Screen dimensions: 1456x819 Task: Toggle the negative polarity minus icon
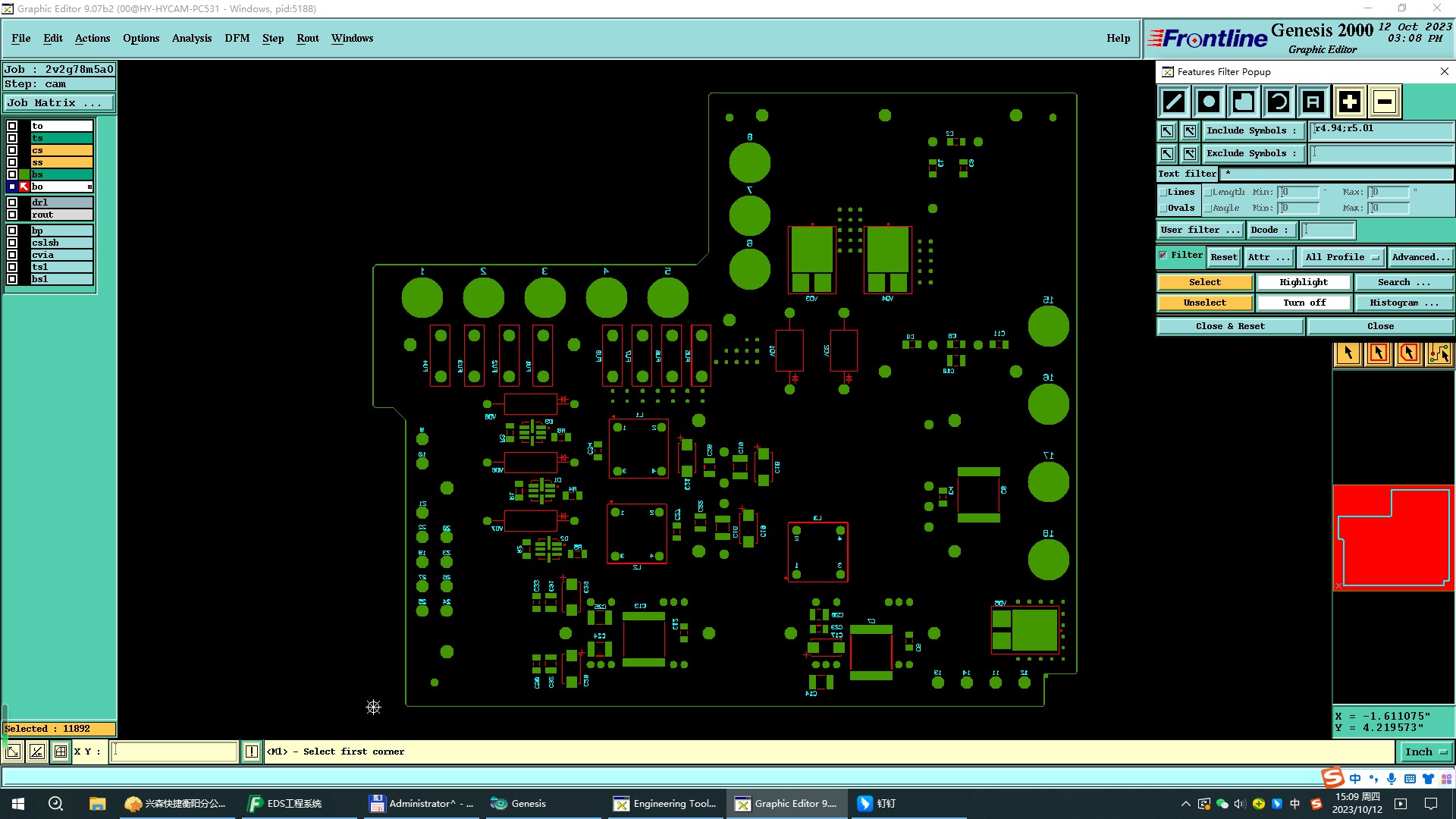[1384, 102]
